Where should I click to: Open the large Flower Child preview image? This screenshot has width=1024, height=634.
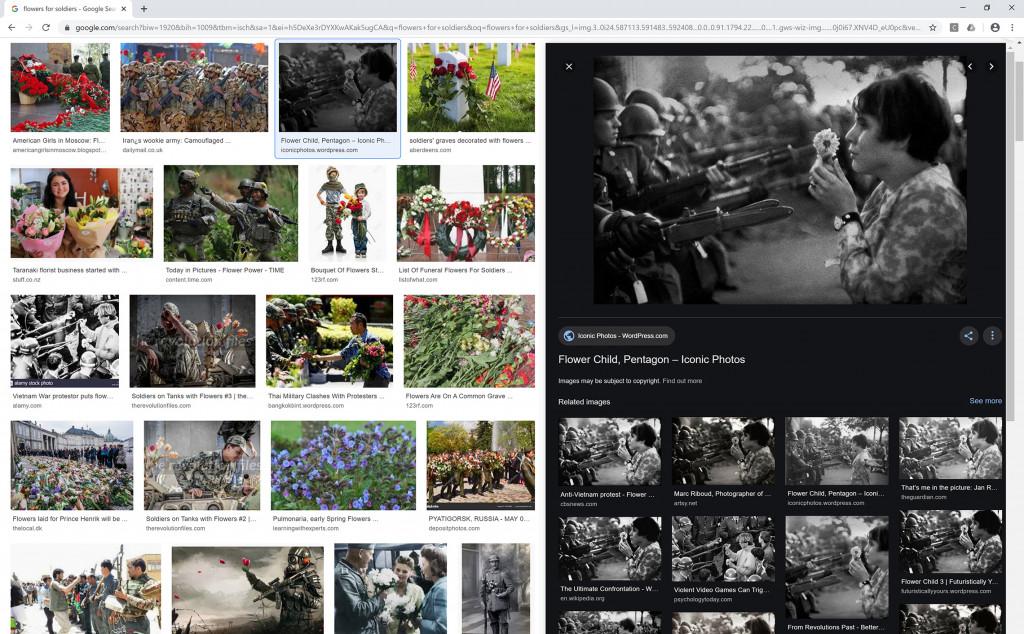tap(780, 180)
